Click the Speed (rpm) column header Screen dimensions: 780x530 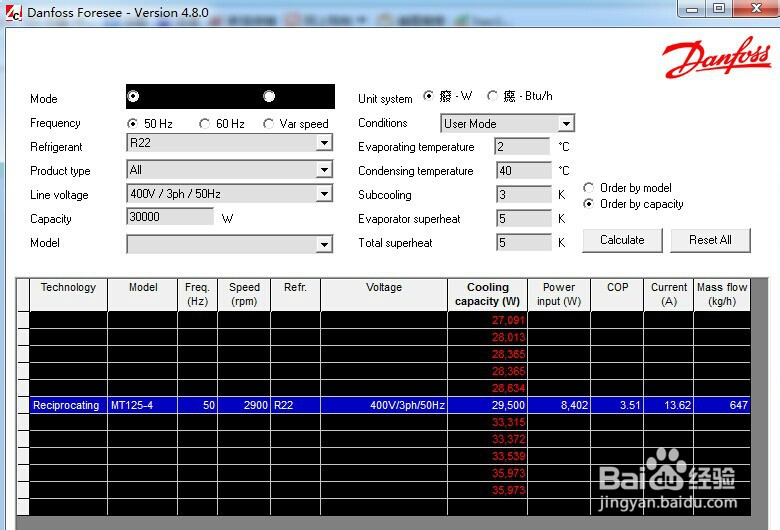[244, 295]
